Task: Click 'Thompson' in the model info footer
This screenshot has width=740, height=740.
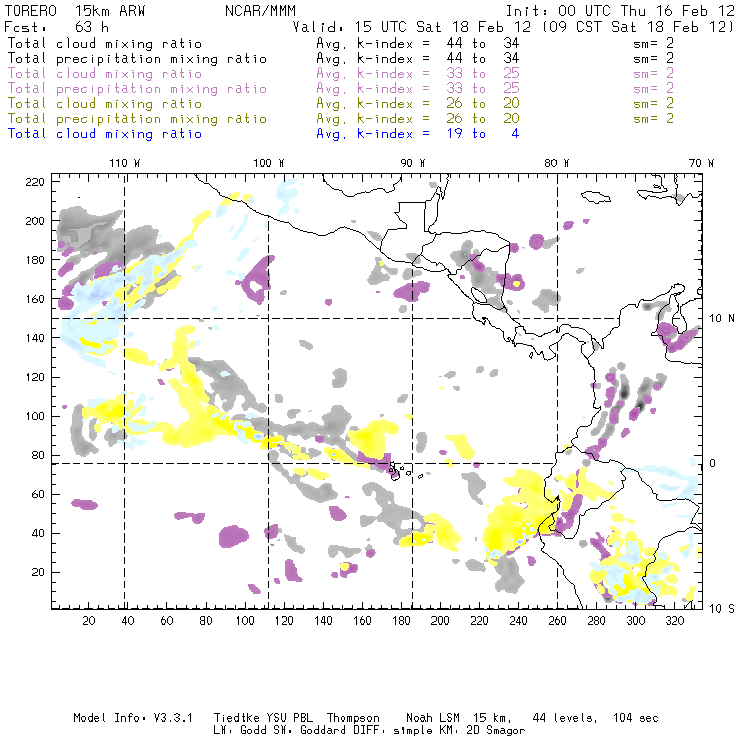Action: (353, 718)
